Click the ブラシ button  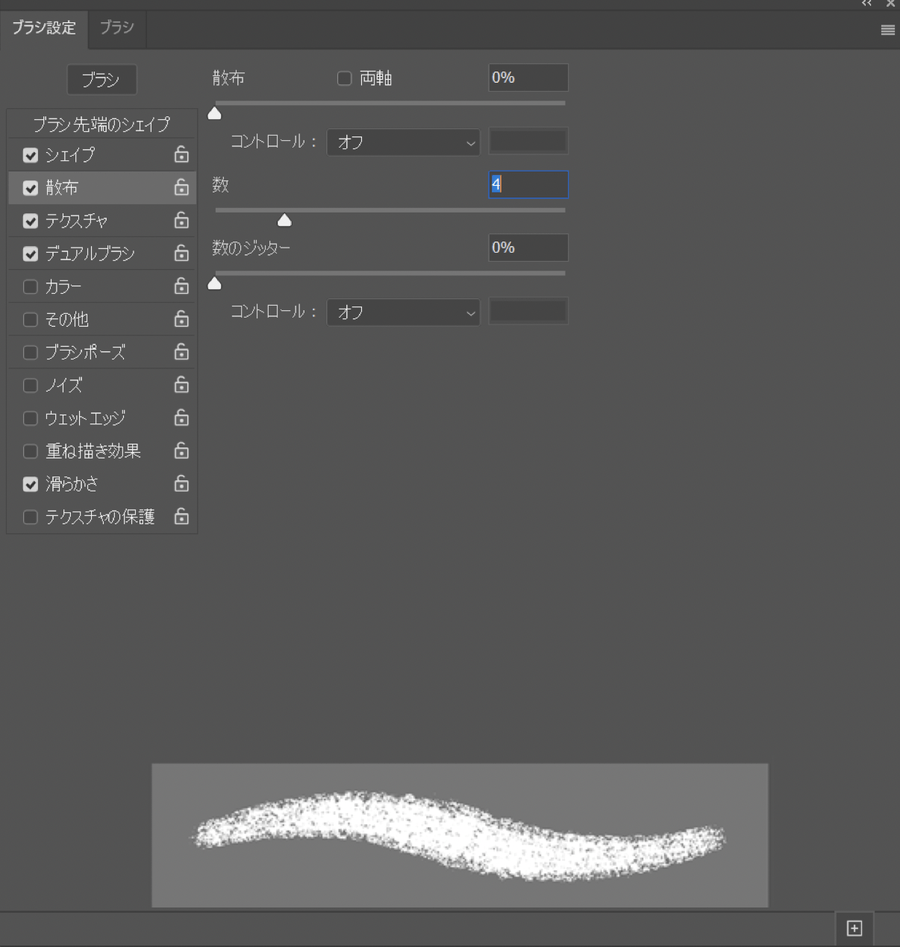point(101,80)
